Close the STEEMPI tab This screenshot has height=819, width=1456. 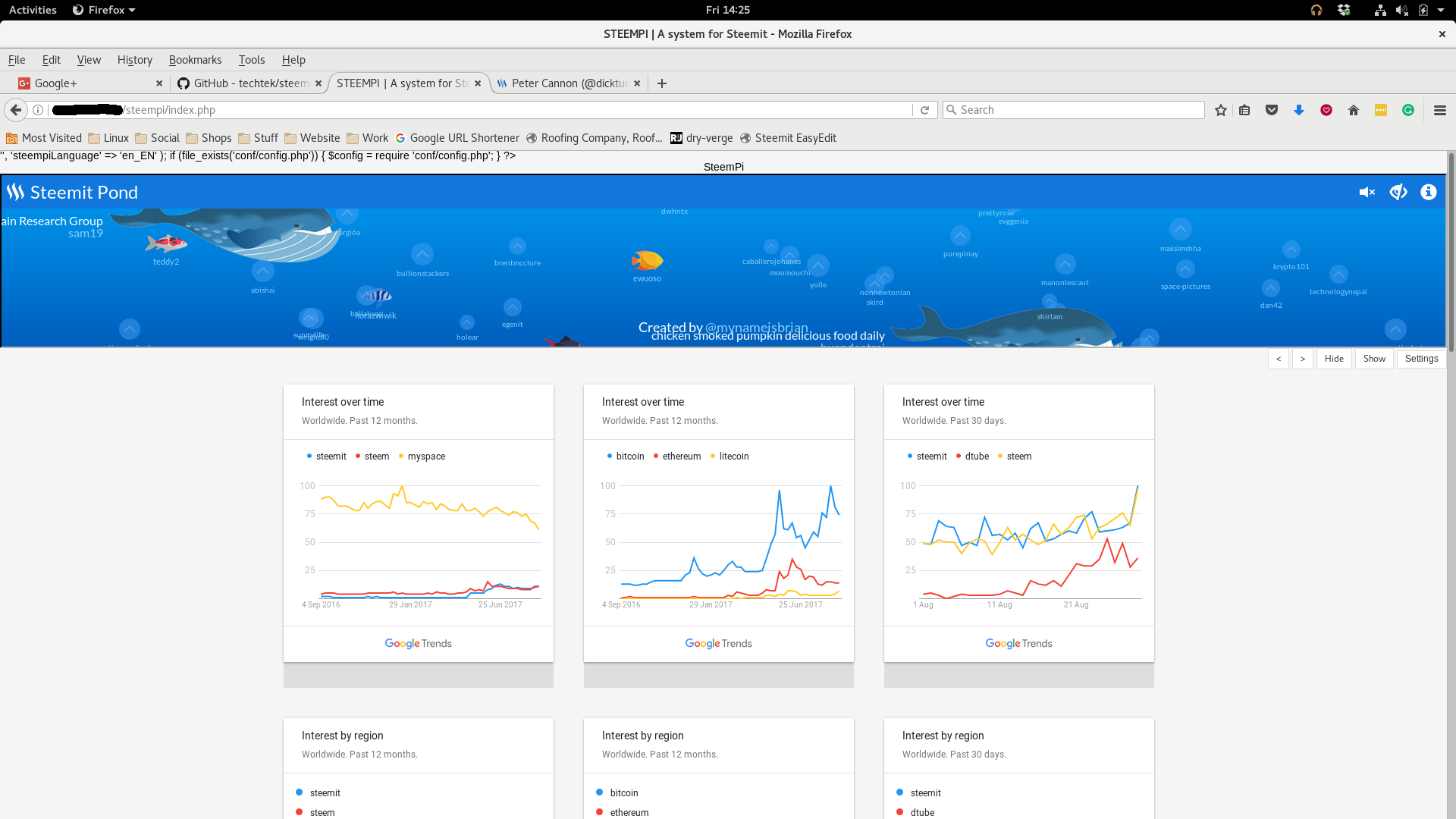(478, 83)
